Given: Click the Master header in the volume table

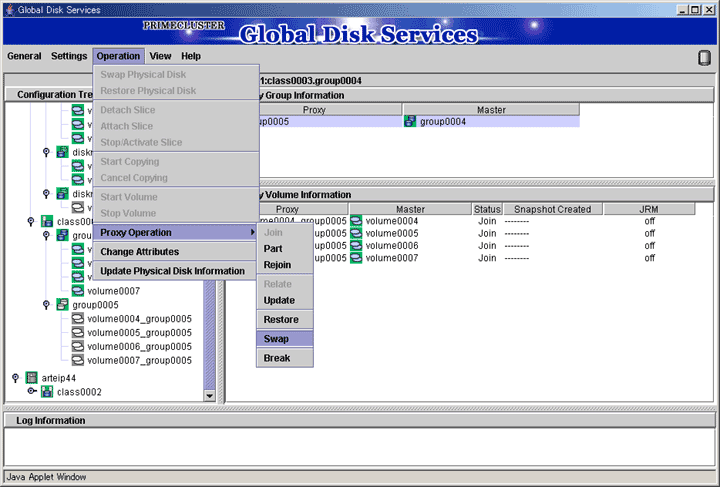Looking at the screenshot, I should pos(410,209).
